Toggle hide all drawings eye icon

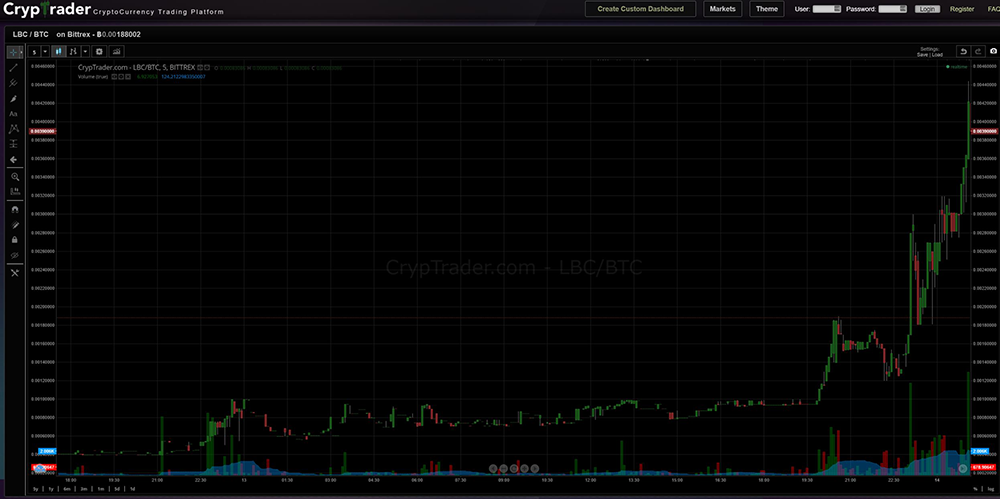click(x=14, y=255)
